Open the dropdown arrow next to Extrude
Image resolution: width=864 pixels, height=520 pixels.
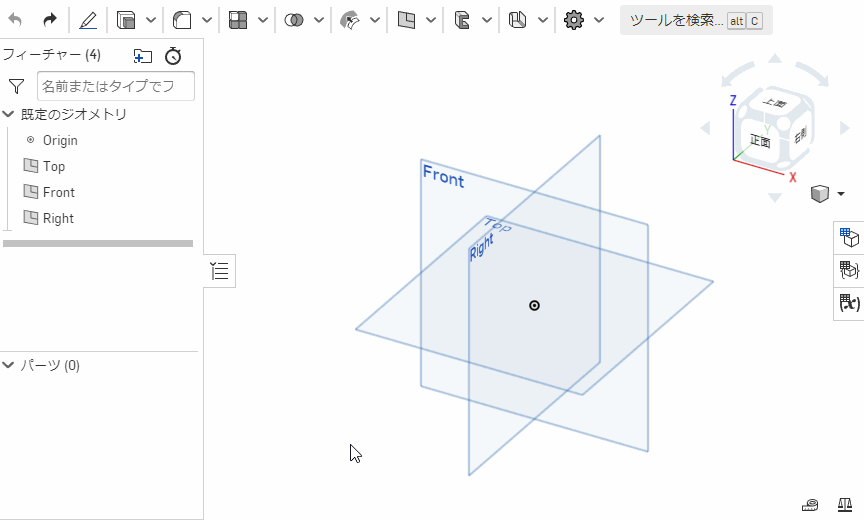151,20
